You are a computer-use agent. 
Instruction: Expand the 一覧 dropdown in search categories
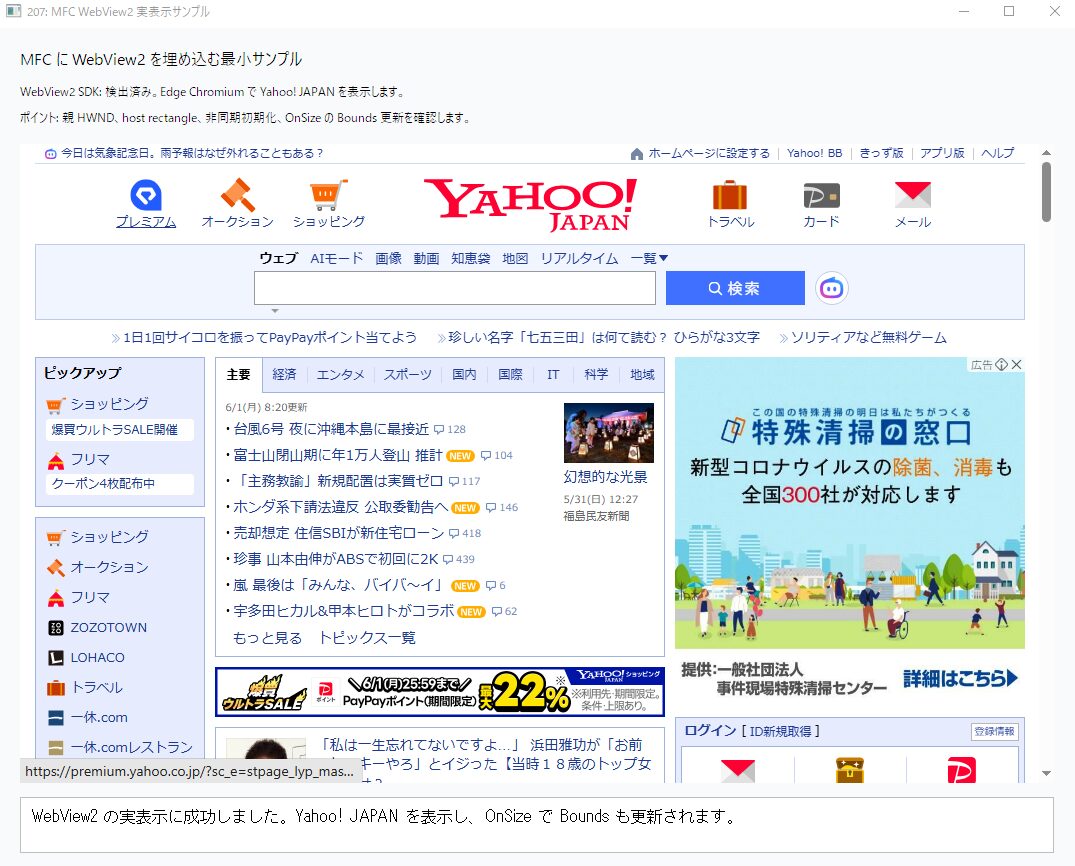(x=649, y=258)
